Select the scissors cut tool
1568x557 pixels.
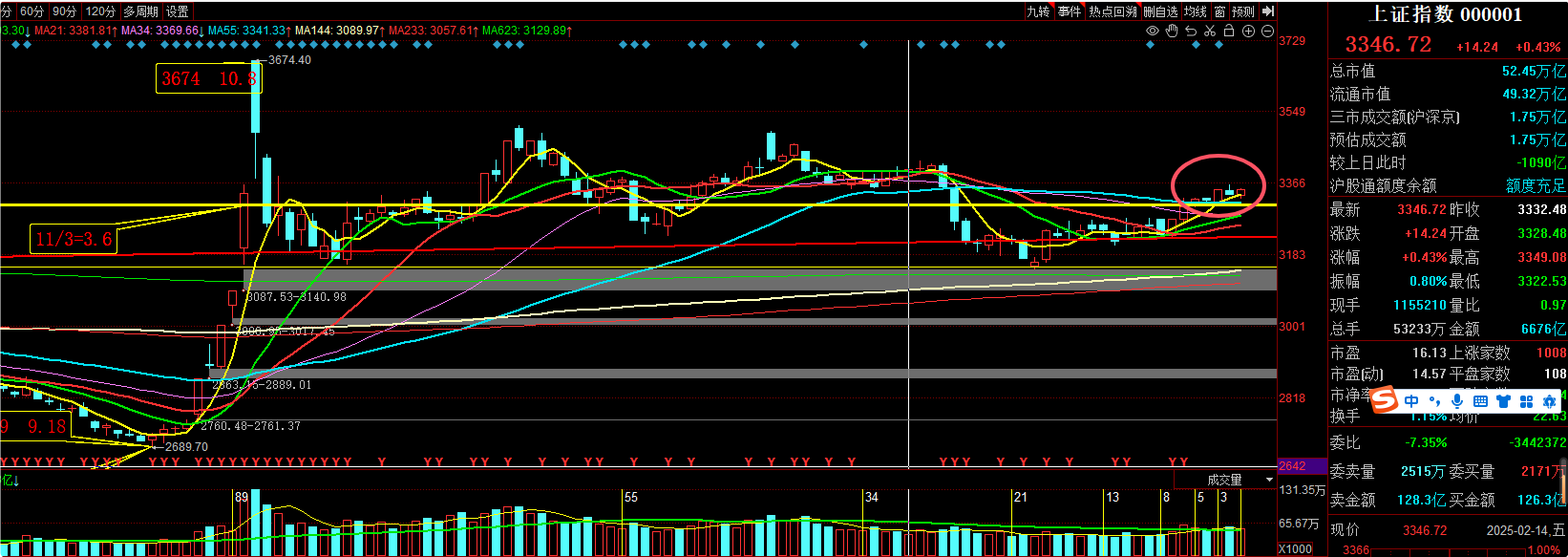(1210, 31)
